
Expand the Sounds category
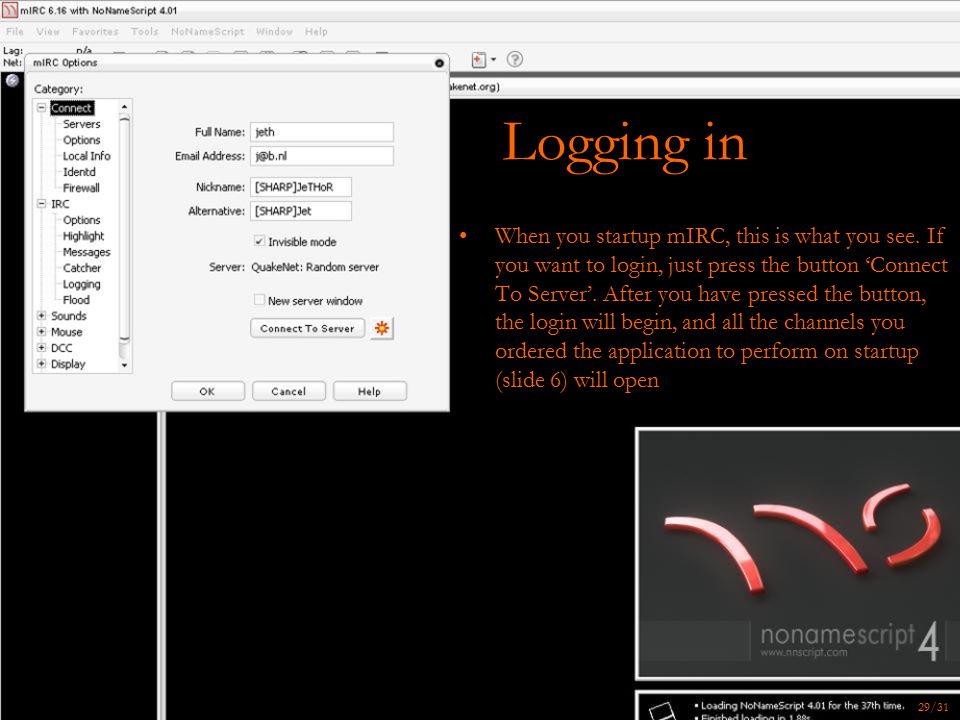click(x=42, y=316)
